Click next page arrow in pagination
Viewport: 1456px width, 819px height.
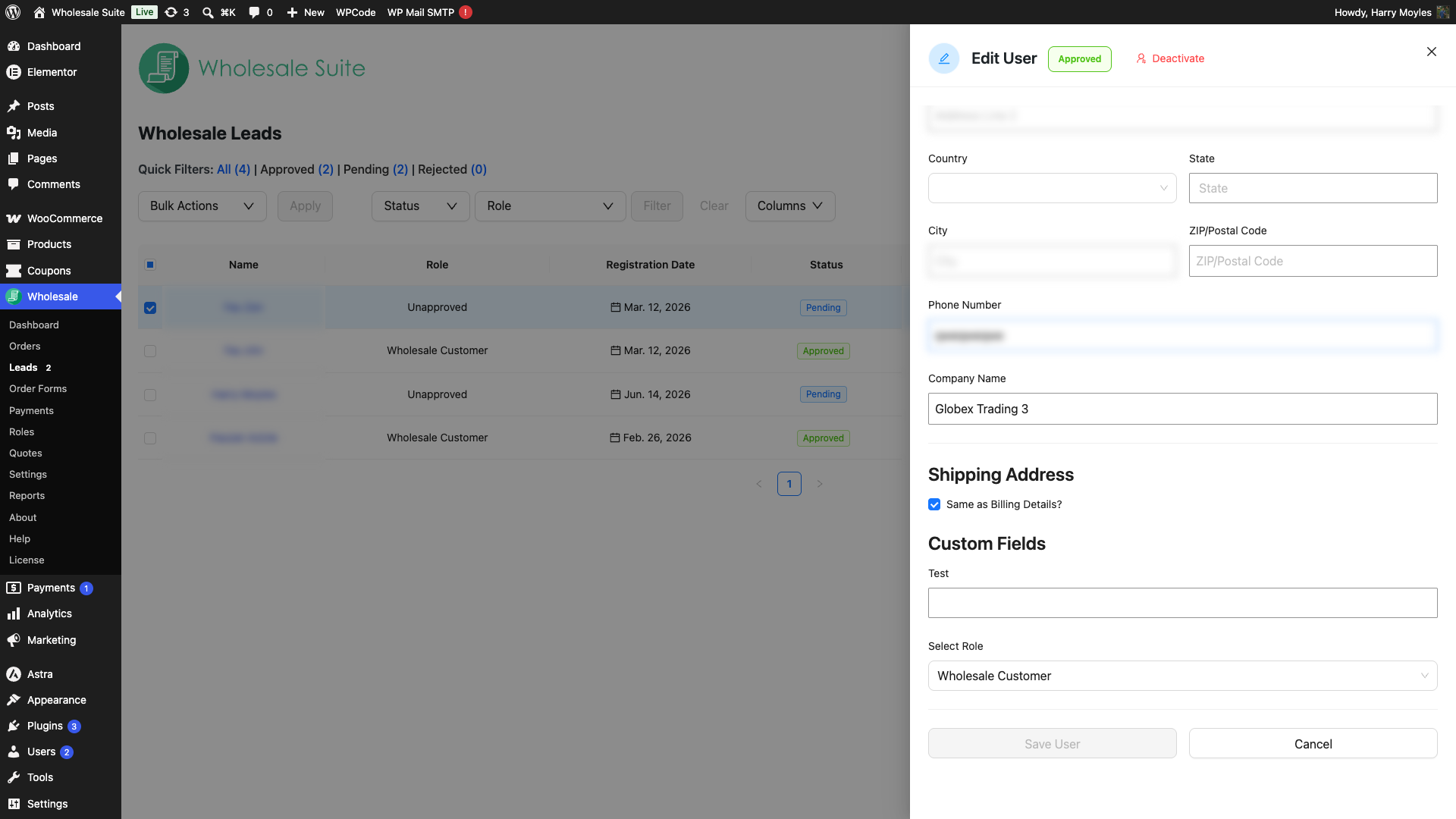820,484
